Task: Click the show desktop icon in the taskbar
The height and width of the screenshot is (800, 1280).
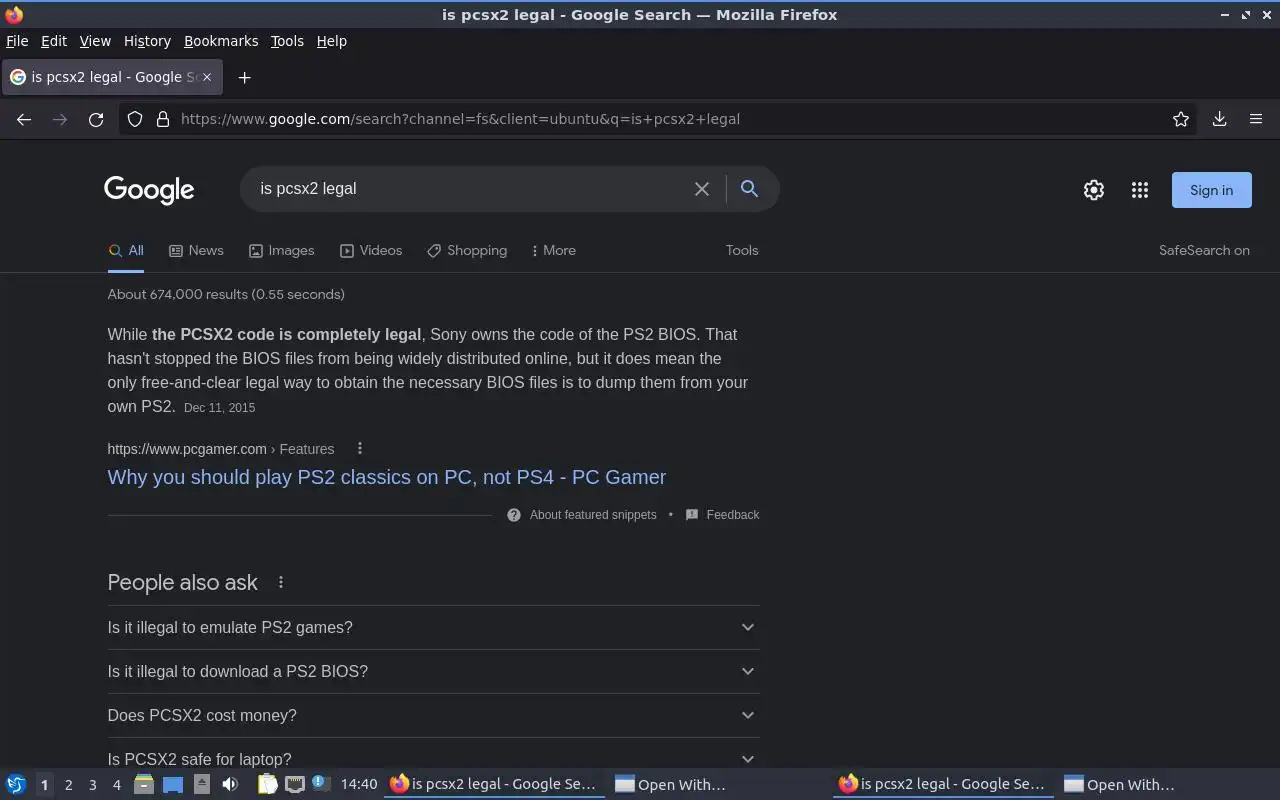Action: (173, 784)
